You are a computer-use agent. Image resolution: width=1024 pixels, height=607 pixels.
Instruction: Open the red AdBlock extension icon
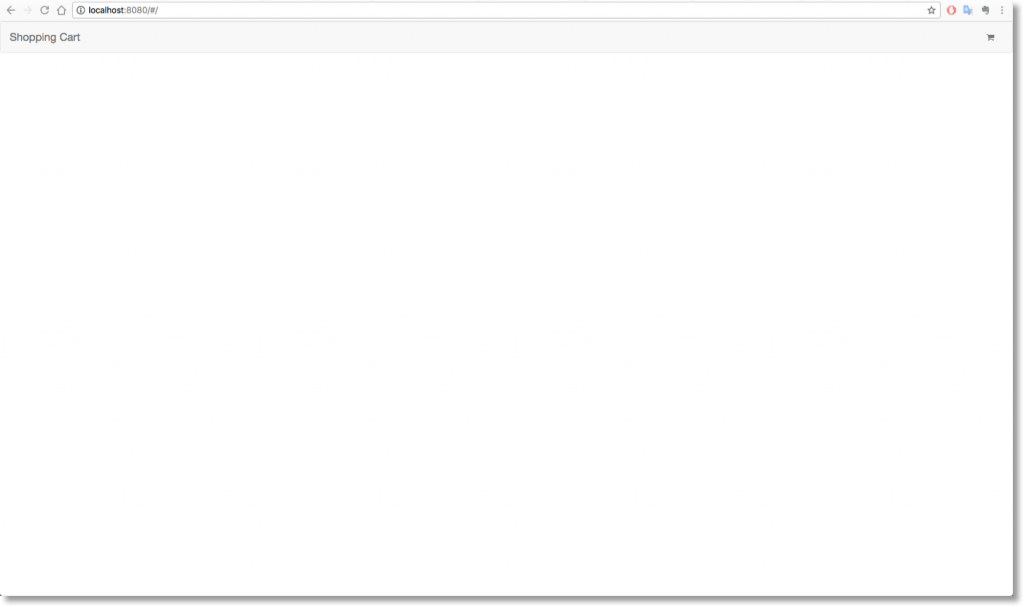[x=951, y=10]
